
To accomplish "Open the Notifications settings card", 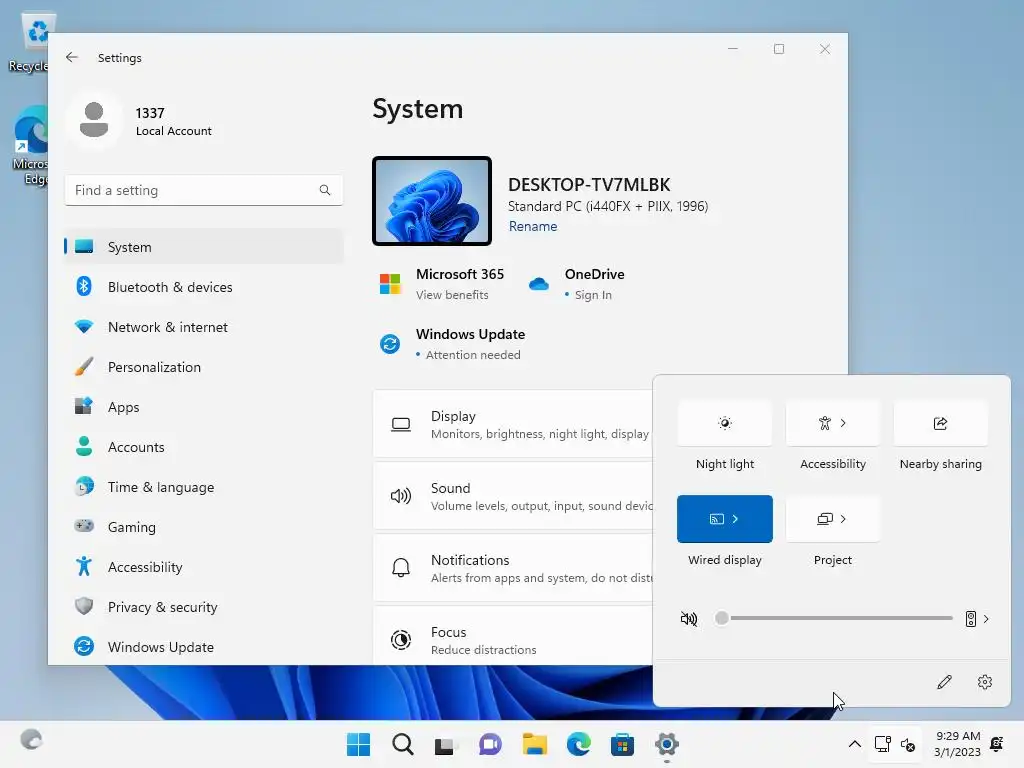I will (x=513, y=568).
